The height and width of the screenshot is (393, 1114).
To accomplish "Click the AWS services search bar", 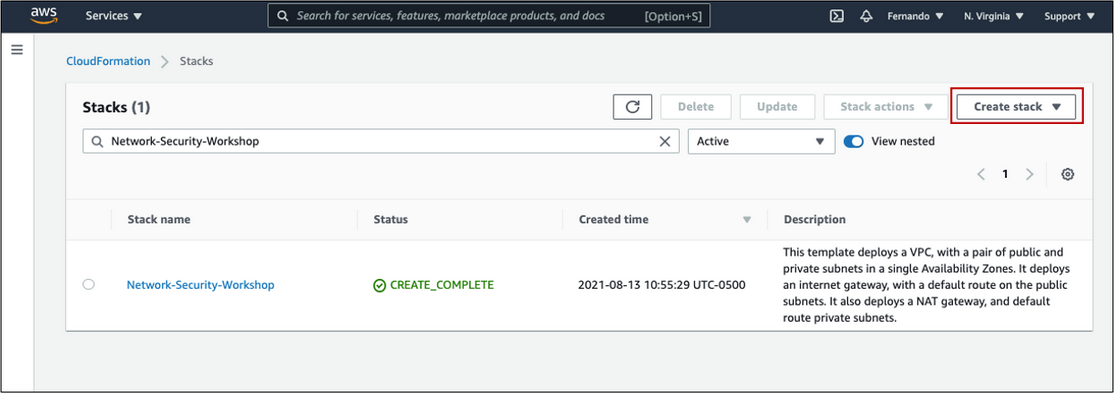I will coord(489,16).
